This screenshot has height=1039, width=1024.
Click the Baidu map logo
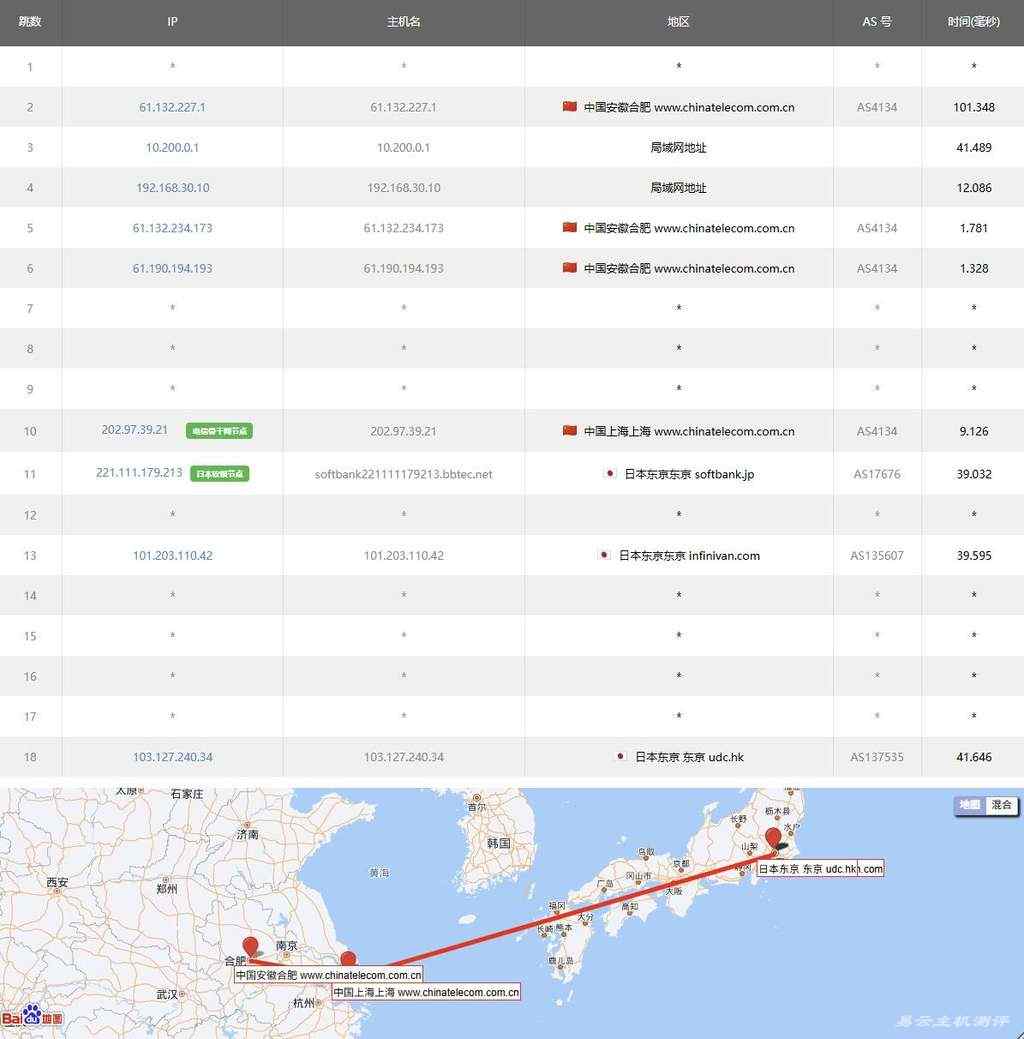(32, 1016)
